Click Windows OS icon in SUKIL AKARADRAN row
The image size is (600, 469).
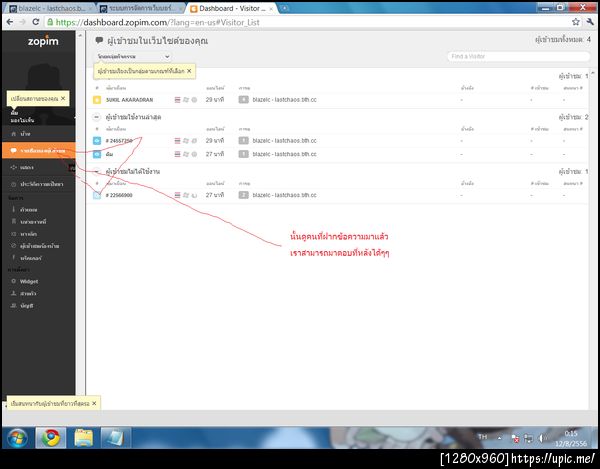[186, 100]
